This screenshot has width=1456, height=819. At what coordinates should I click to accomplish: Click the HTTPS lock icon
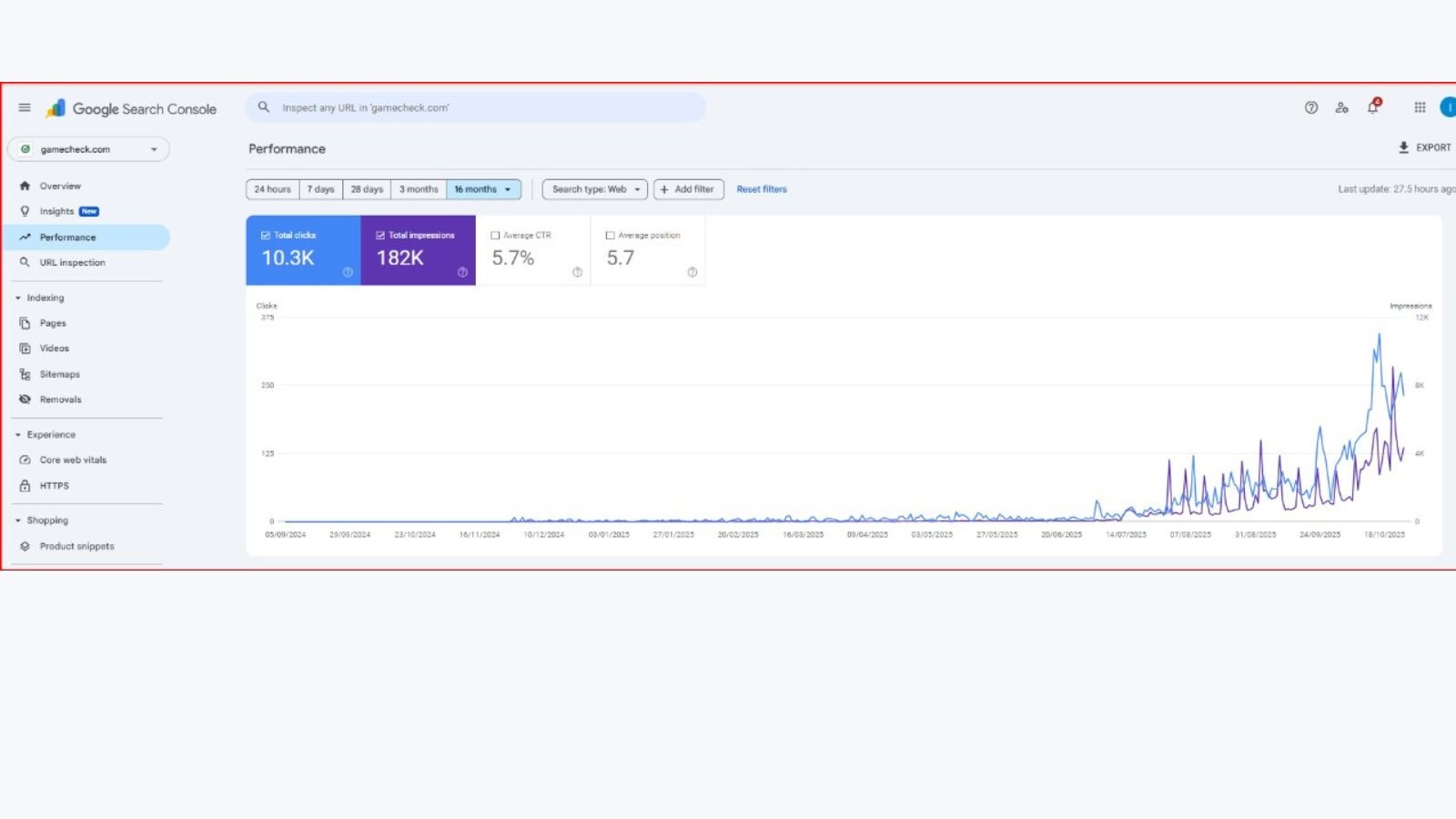(x=25, y=486)
